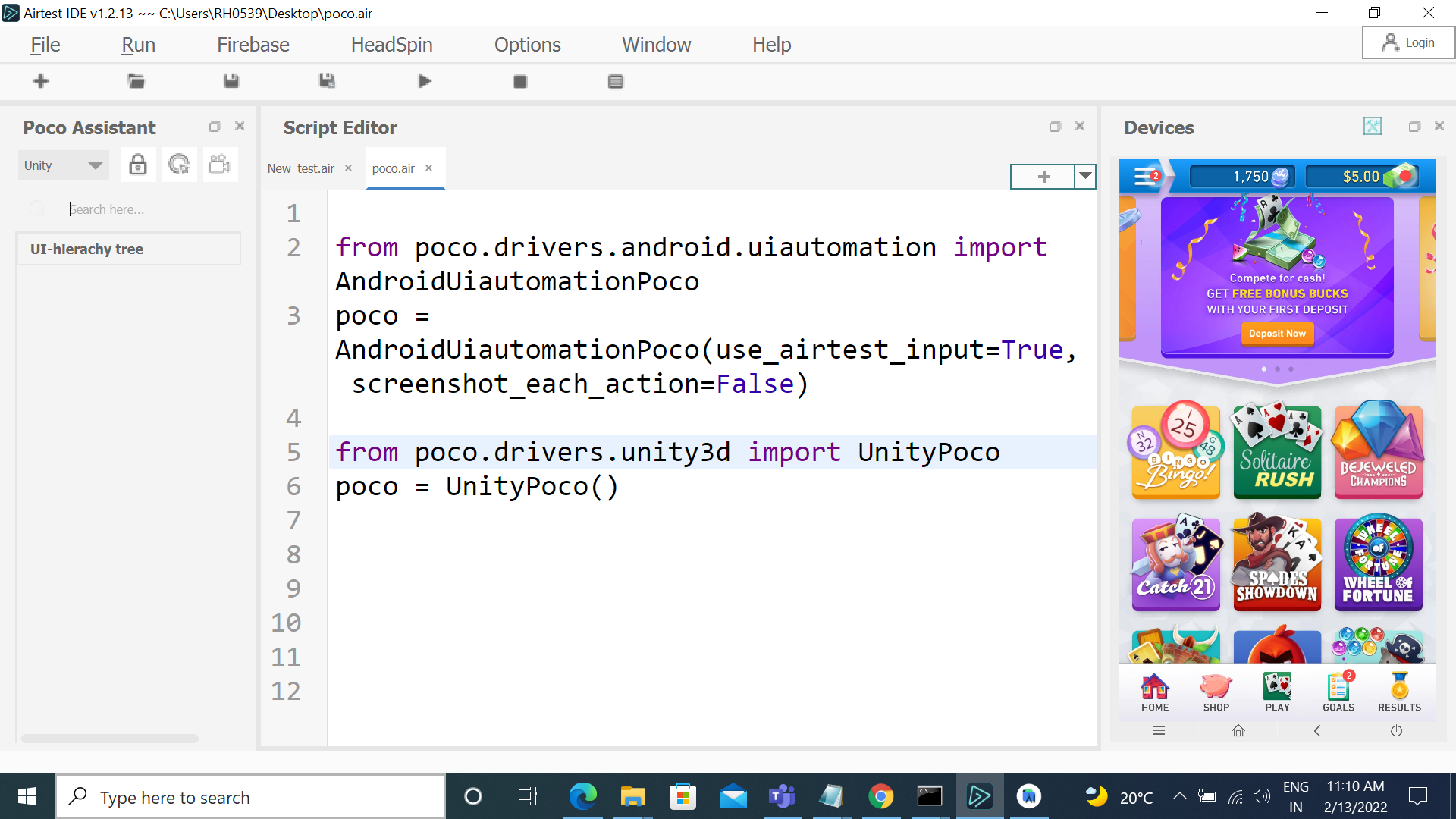Refresh the Poco UI hierarchy

tap(179, 165)
